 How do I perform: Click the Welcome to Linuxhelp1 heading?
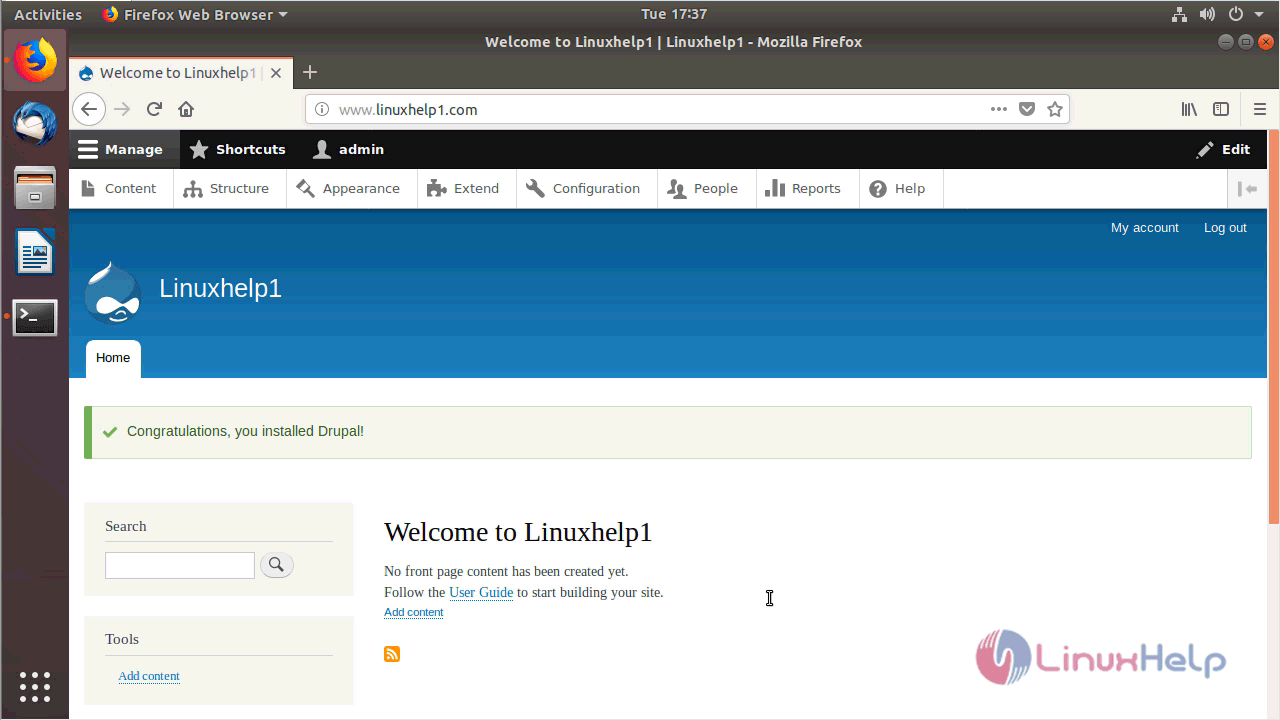518,532
